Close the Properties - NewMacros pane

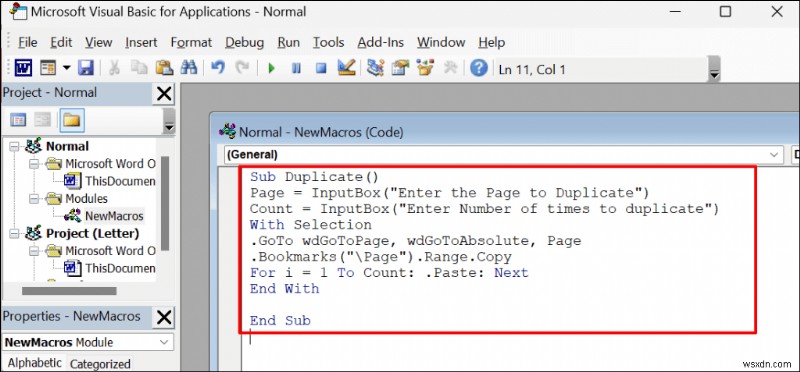164,317
